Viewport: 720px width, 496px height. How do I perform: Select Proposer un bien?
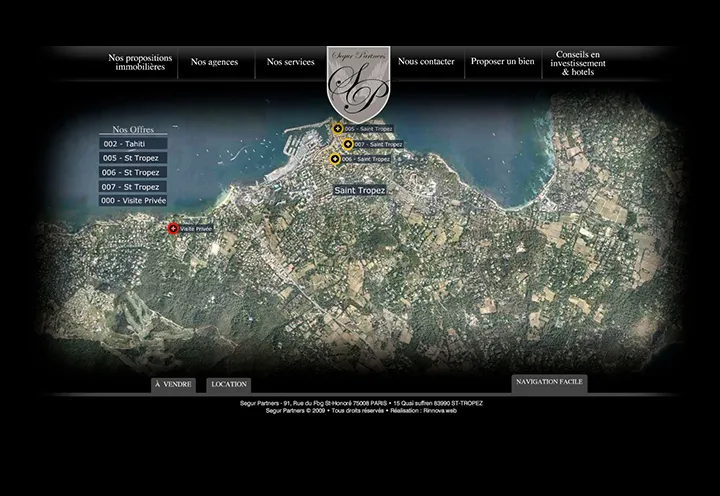[x=502, y=61]
